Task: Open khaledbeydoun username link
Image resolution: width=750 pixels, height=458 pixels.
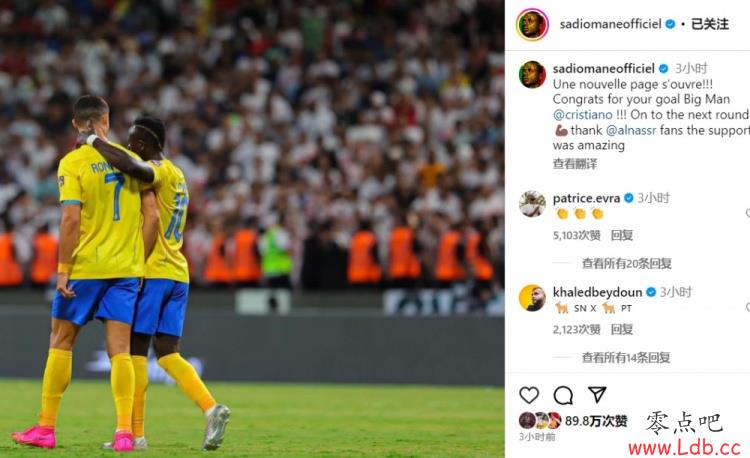Action: point(597,292)
